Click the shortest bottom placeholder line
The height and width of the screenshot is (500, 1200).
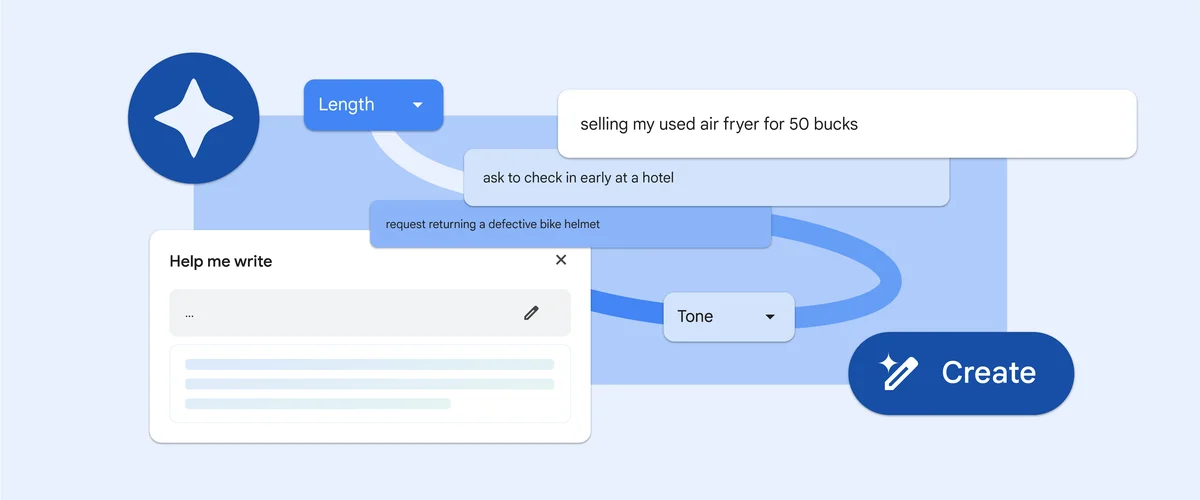tap(317, 403)
